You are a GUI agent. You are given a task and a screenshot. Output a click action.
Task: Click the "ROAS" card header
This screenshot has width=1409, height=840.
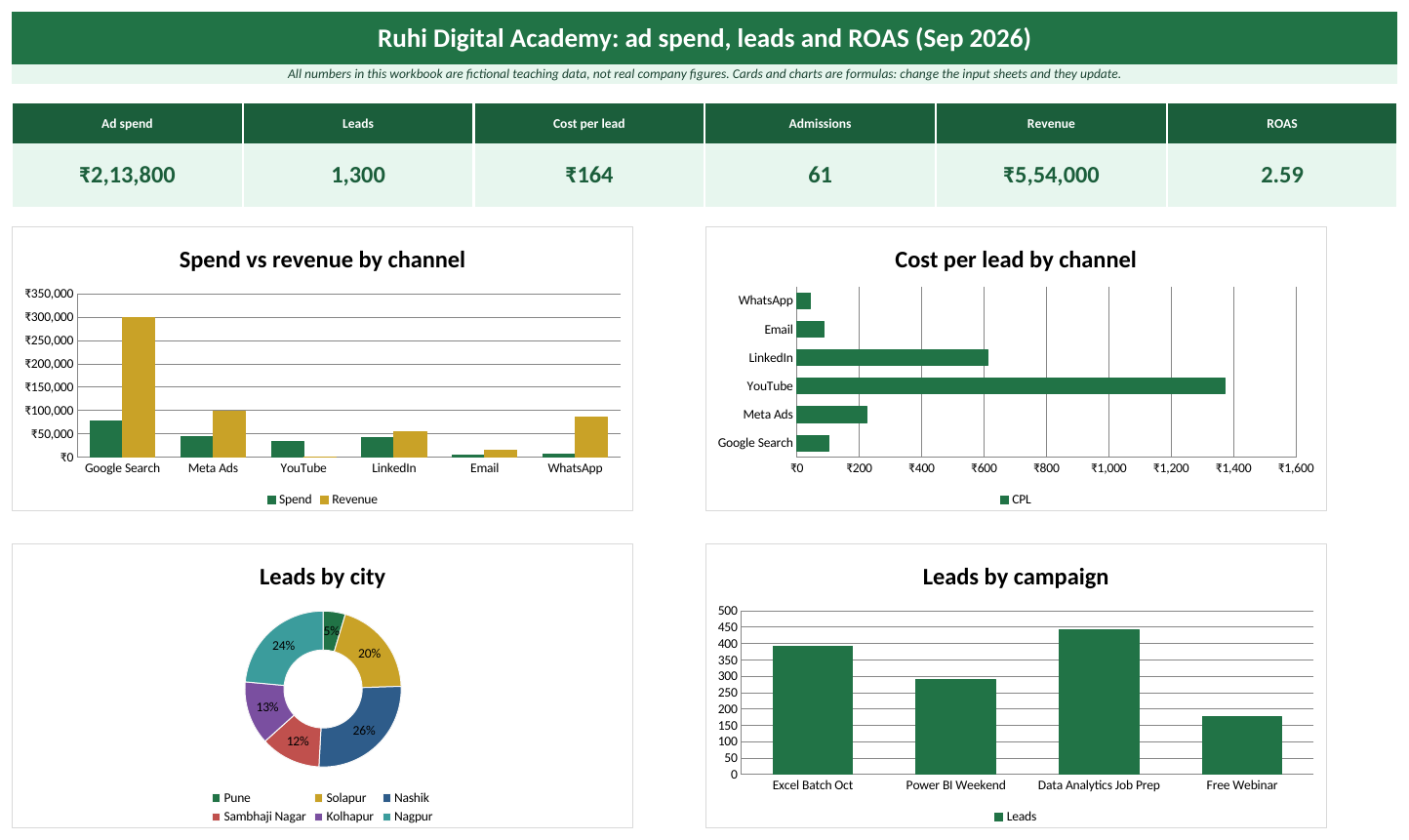click(1282, 124)
